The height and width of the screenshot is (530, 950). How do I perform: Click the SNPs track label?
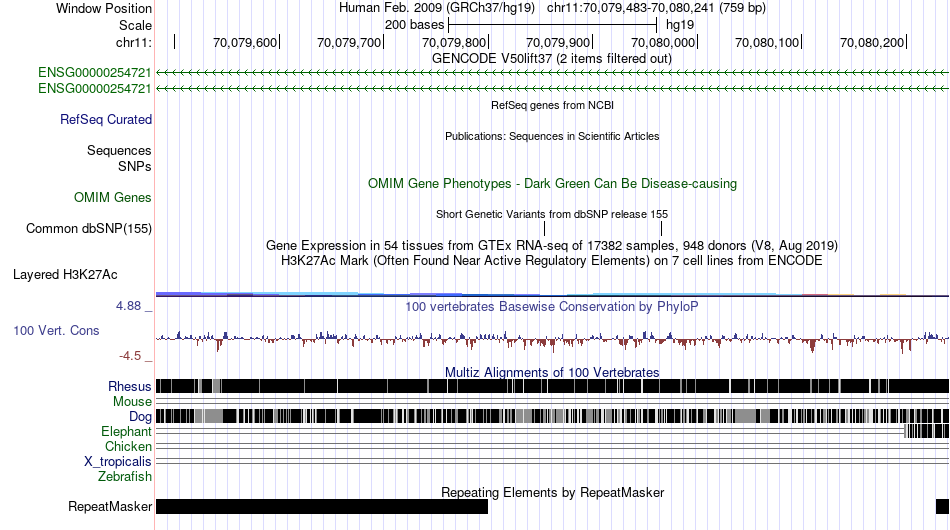[135, 166]
